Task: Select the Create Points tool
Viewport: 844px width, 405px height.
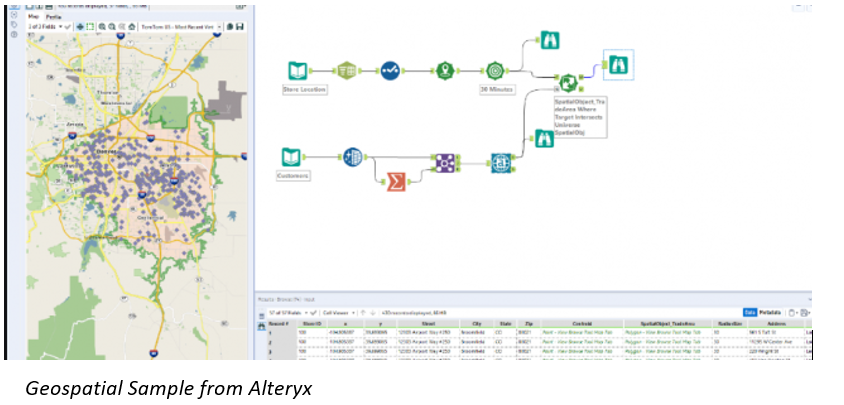Action: pos(445,71)
